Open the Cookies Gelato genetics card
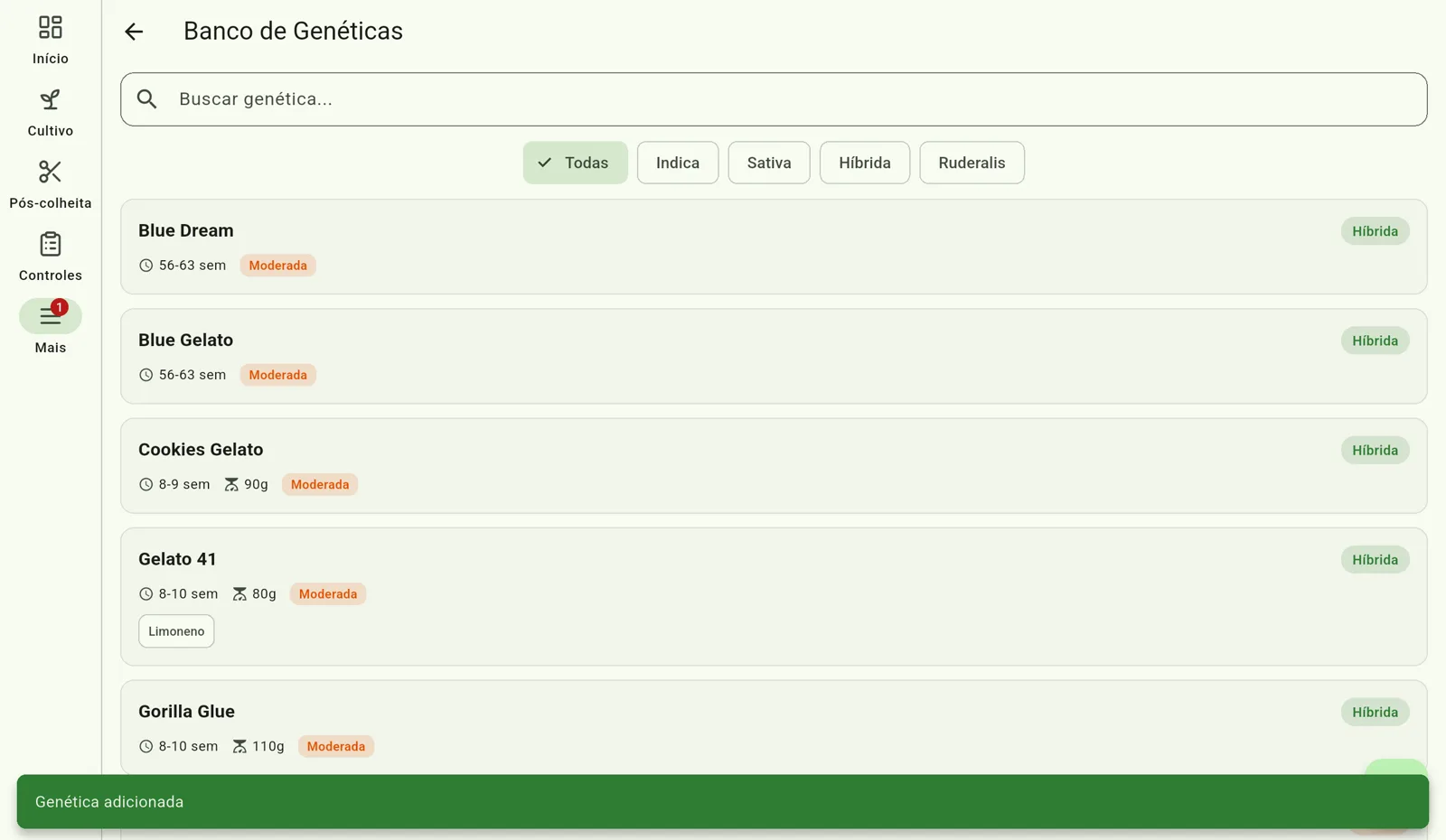The image size is (1446, 840). 774,465
